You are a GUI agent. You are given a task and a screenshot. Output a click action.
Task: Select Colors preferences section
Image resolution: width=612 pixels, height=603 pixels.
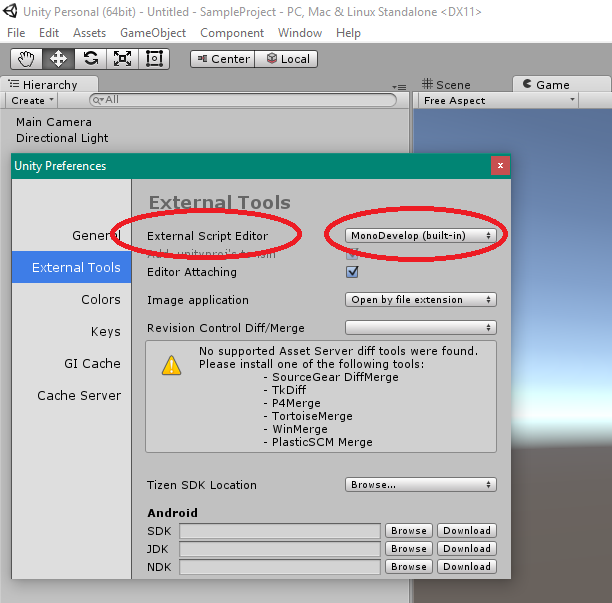[71, 299]
